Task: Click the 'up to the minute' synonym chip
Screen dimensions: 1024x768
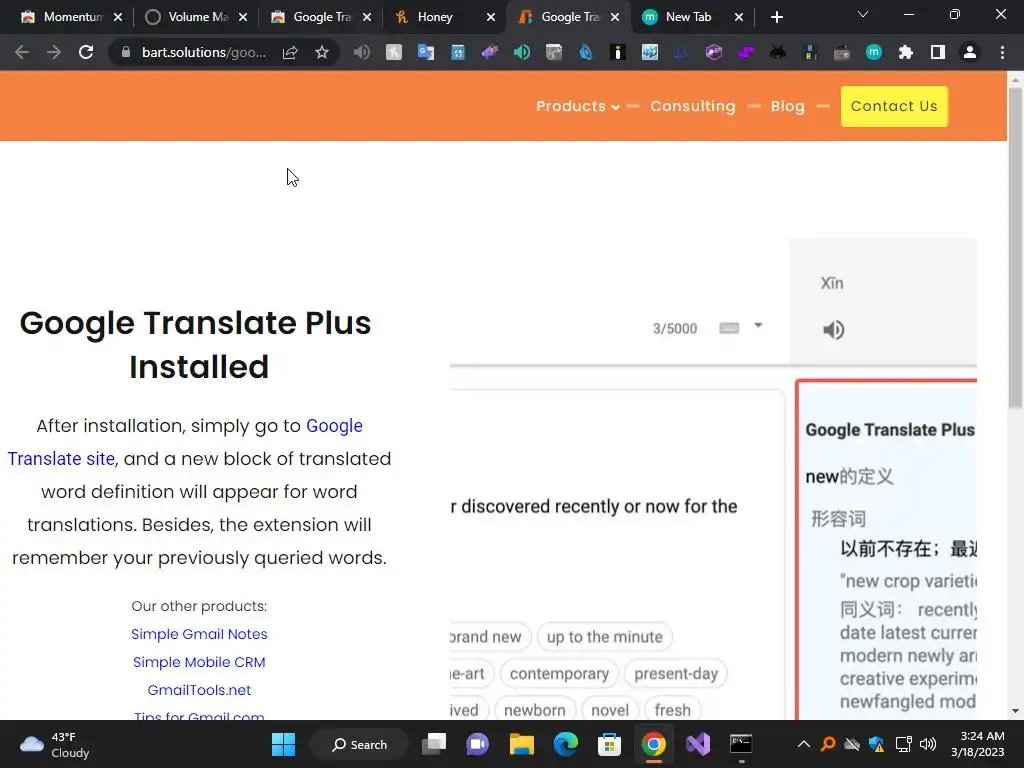Action: tap(605, 637)
